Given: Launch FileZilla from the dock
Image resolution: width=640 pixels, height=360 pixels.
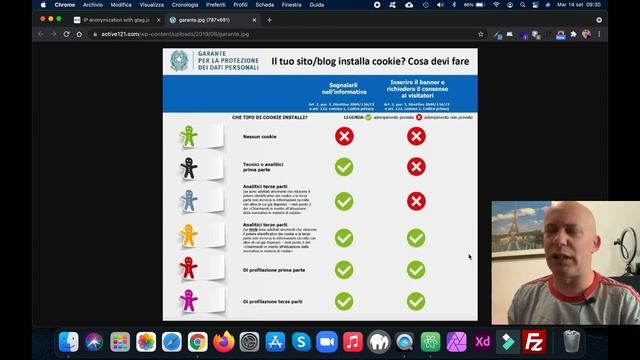Looking at the screenshot, I should coord(534,342).
